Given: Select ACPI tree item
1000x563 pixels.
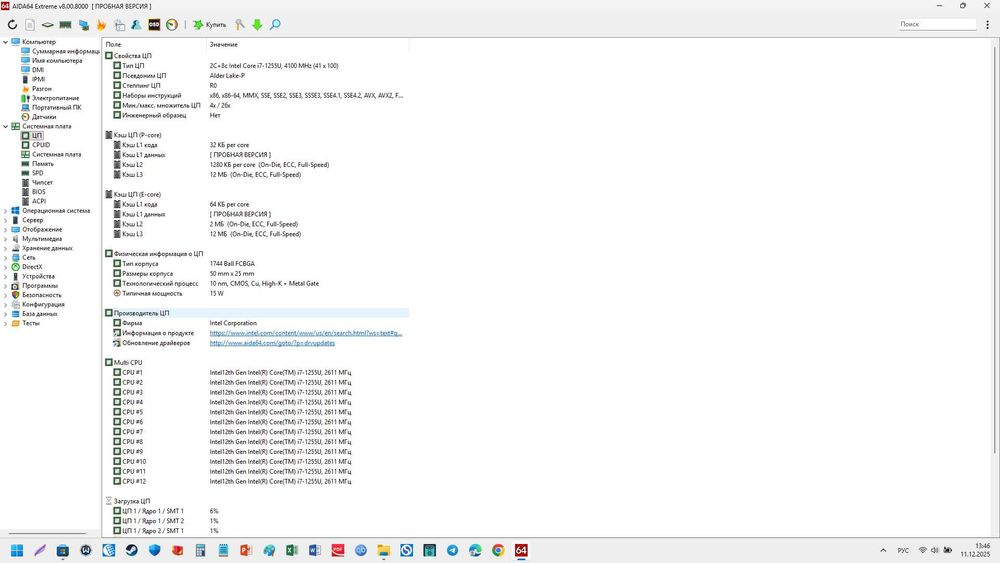Looking at the screenshot, I should click(39, 201).
